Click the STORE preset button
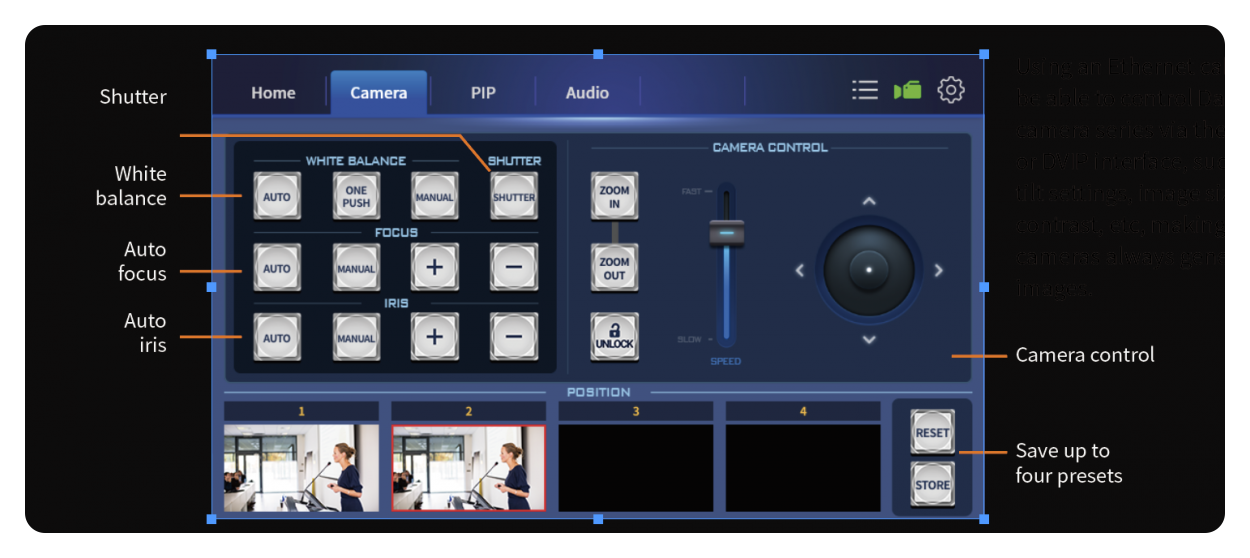Viewport: 1250px width, 558px height. pyautogui.click(x=932, y=484)
